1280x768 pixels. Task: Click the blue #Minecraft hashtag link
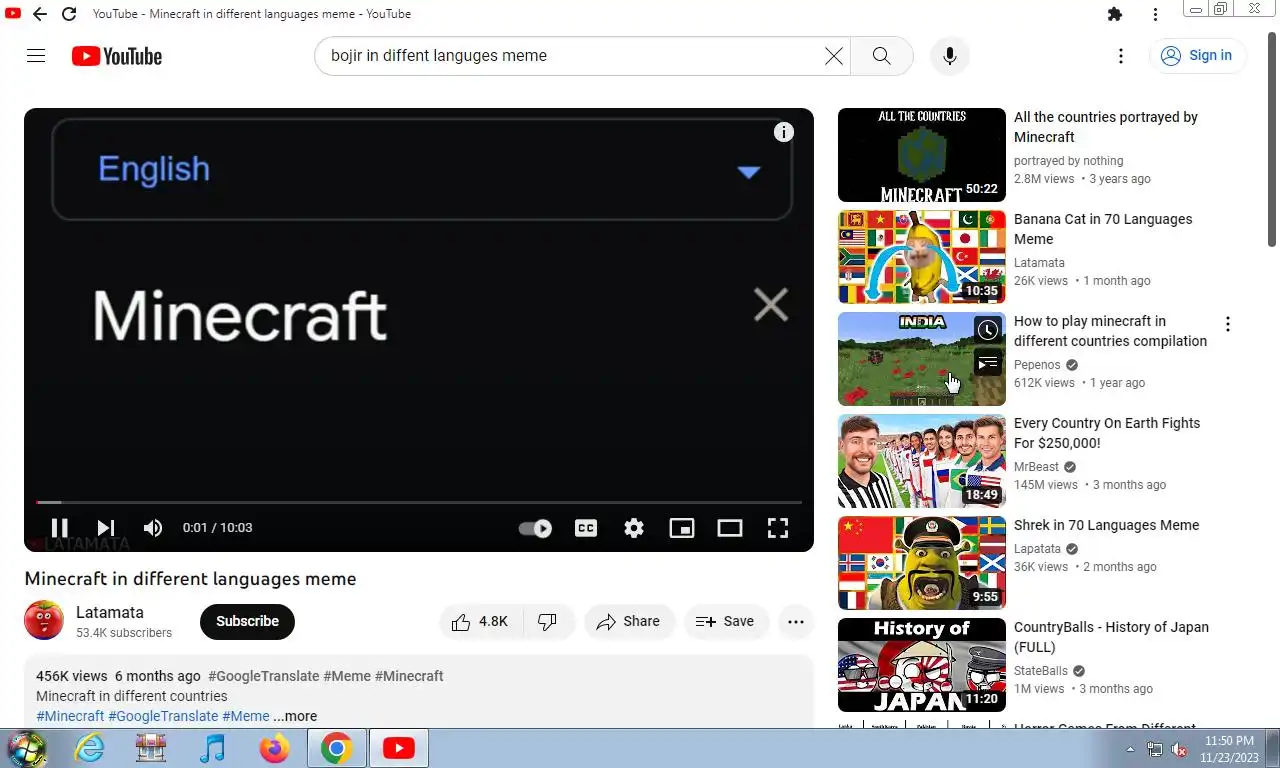[70, 716]
